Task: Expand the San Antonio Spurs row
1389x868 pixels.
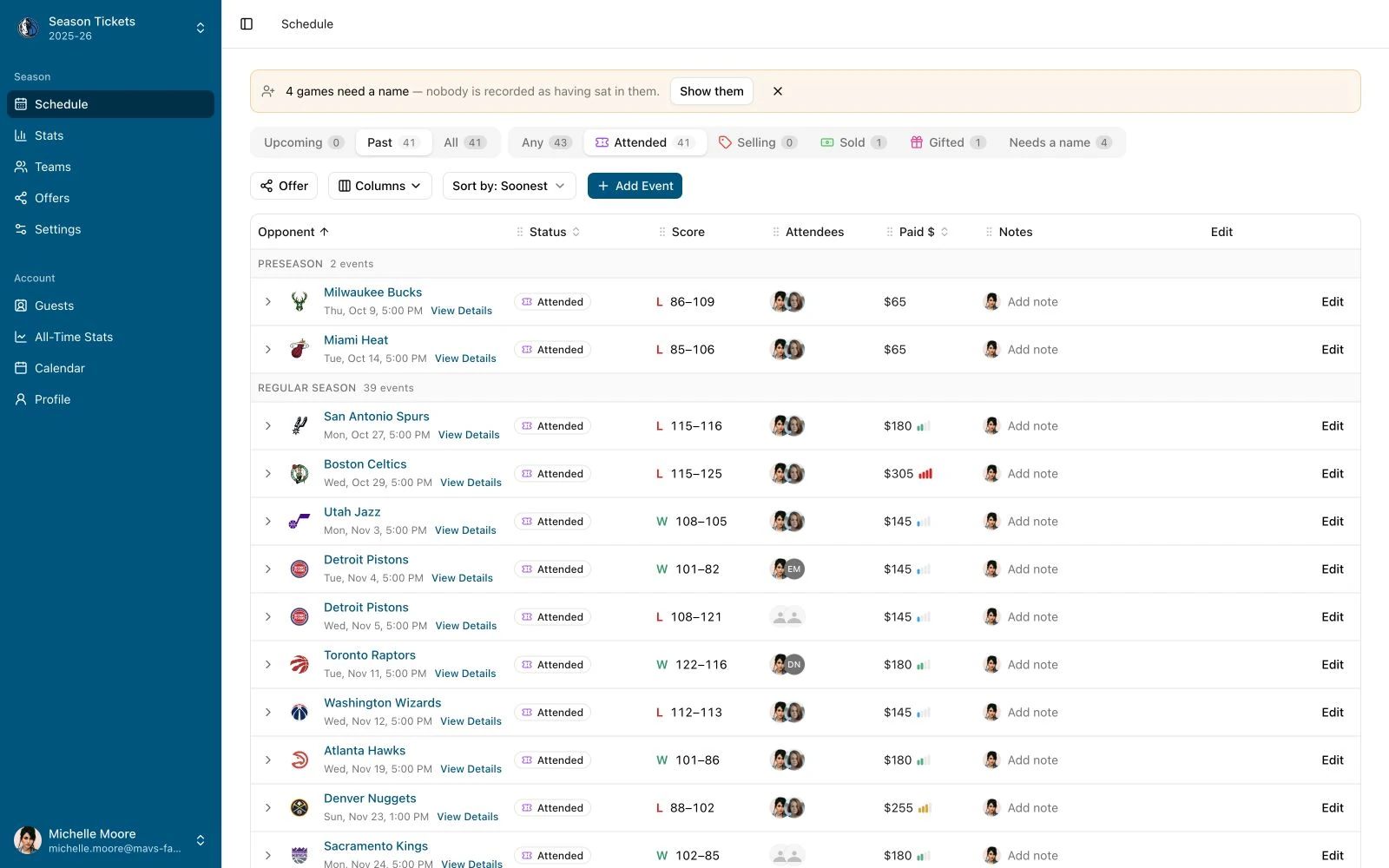Action: pyautogui.click(x=268, y=426)
